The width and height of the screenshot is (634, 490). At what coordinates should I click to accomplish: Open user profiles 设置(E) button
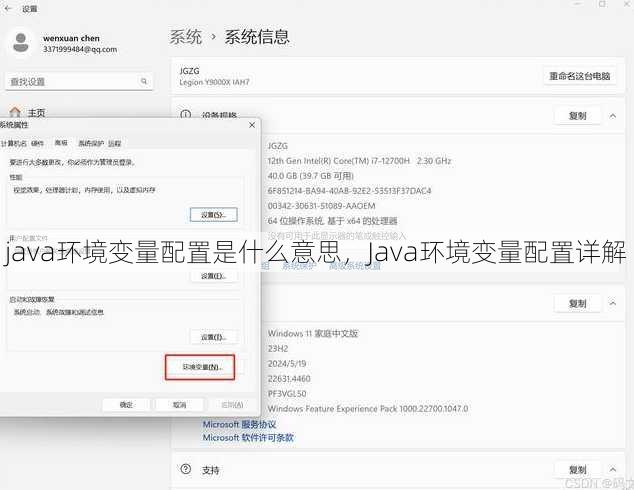point(213,276)
